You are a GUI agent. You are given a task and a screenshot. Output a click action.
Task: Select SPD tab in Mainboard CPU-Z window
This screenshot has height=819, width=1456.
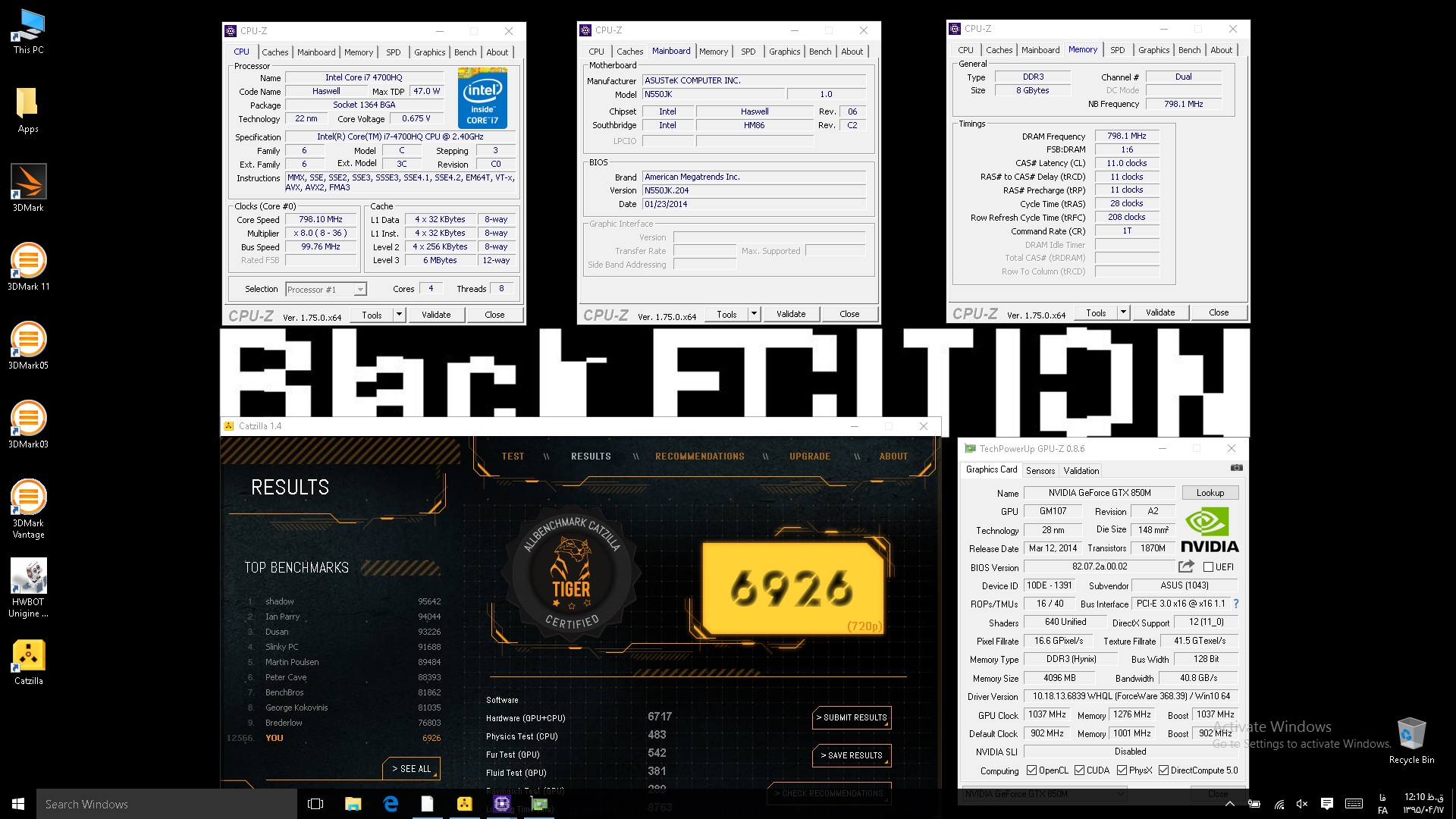748,52
